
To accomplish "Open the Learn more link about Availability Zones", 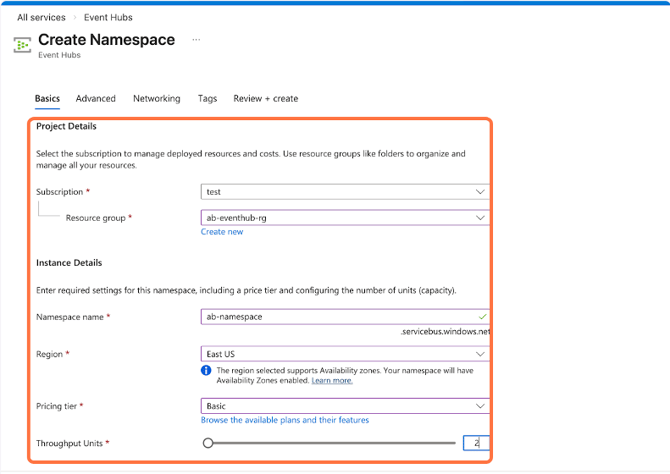I will pos(331,381).
